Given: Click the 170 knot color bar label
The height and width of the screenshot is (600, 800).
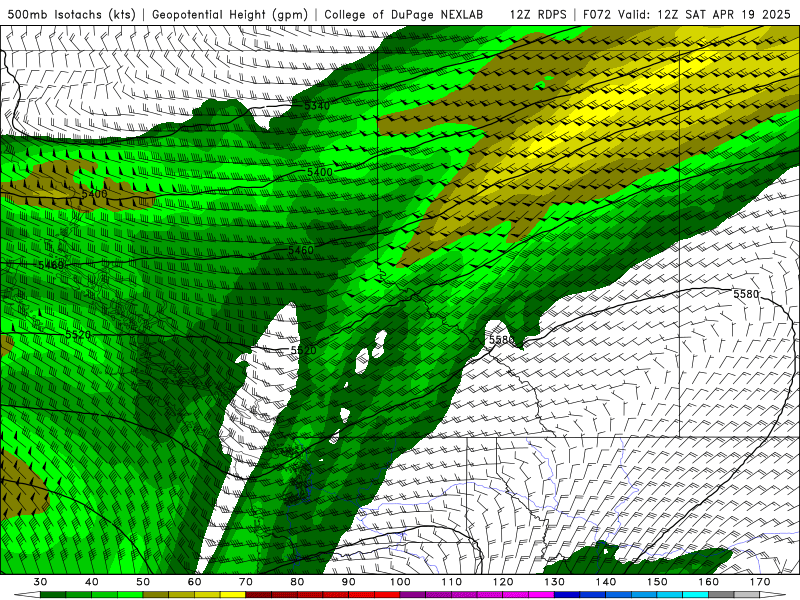Looking at the screenshot, I should tap(760, 582).
